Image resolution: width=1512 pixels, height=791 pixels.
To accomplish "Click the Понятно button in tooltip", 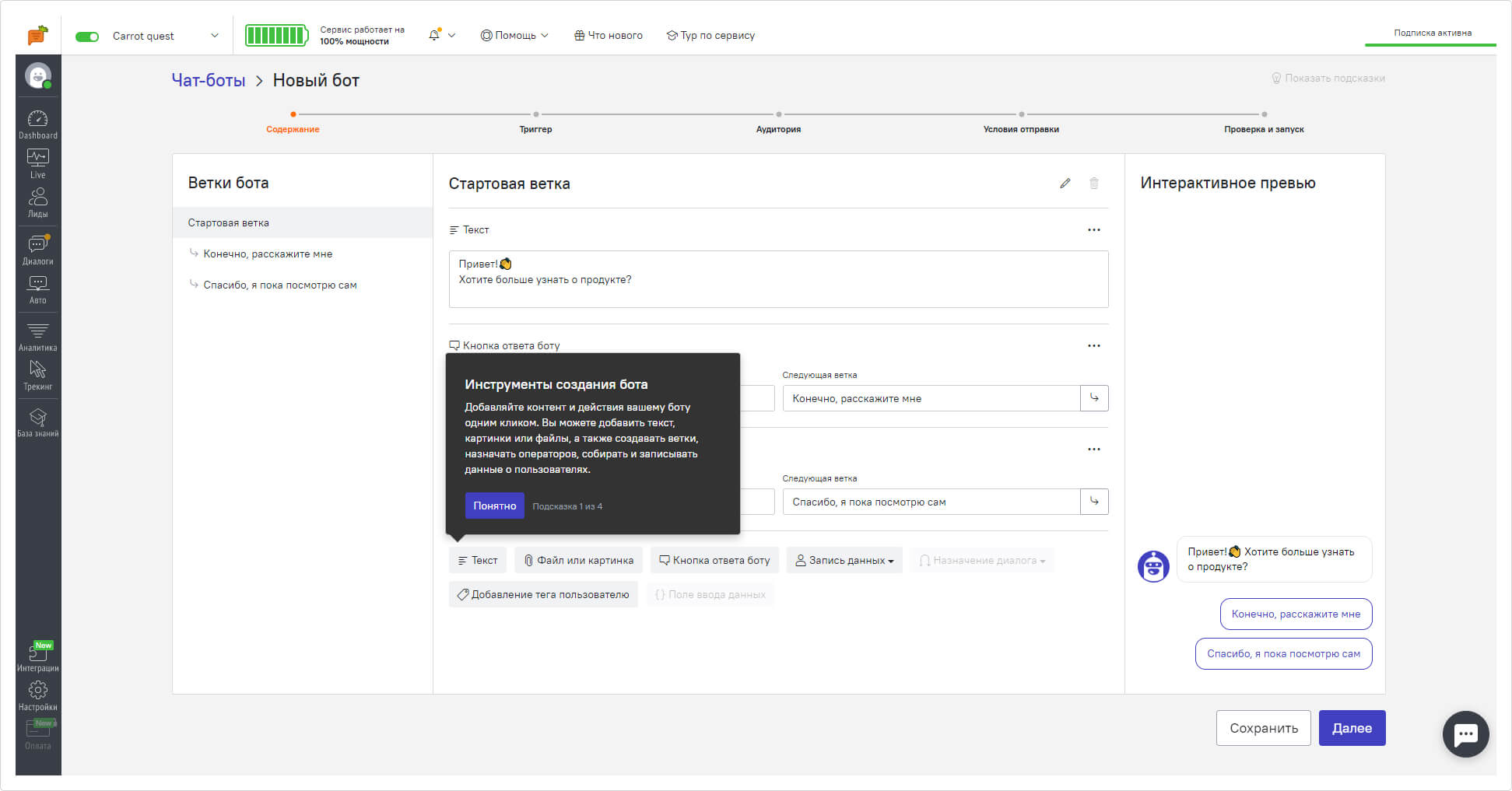I will [494, 506].
